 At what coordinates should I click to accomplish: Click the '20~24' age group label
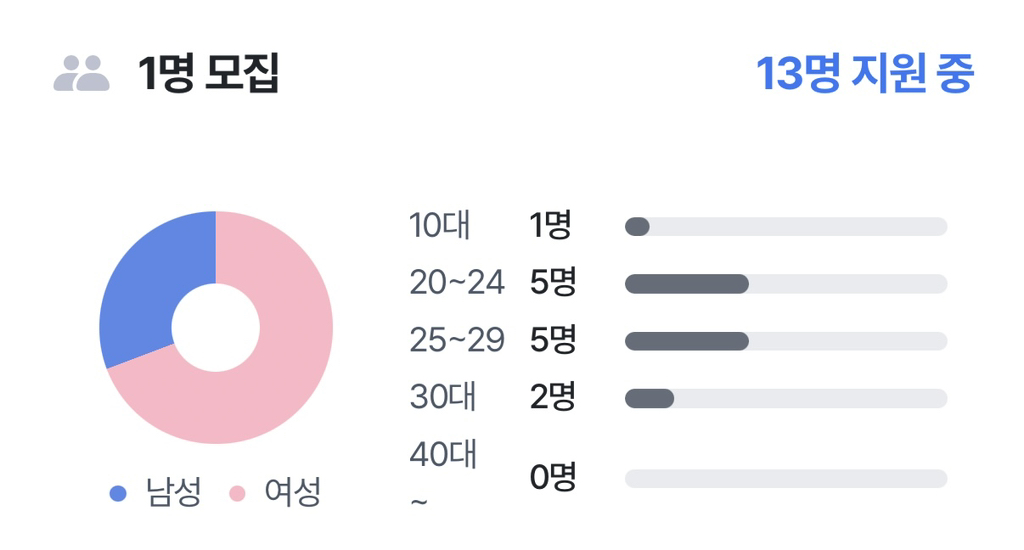point(456,283)
